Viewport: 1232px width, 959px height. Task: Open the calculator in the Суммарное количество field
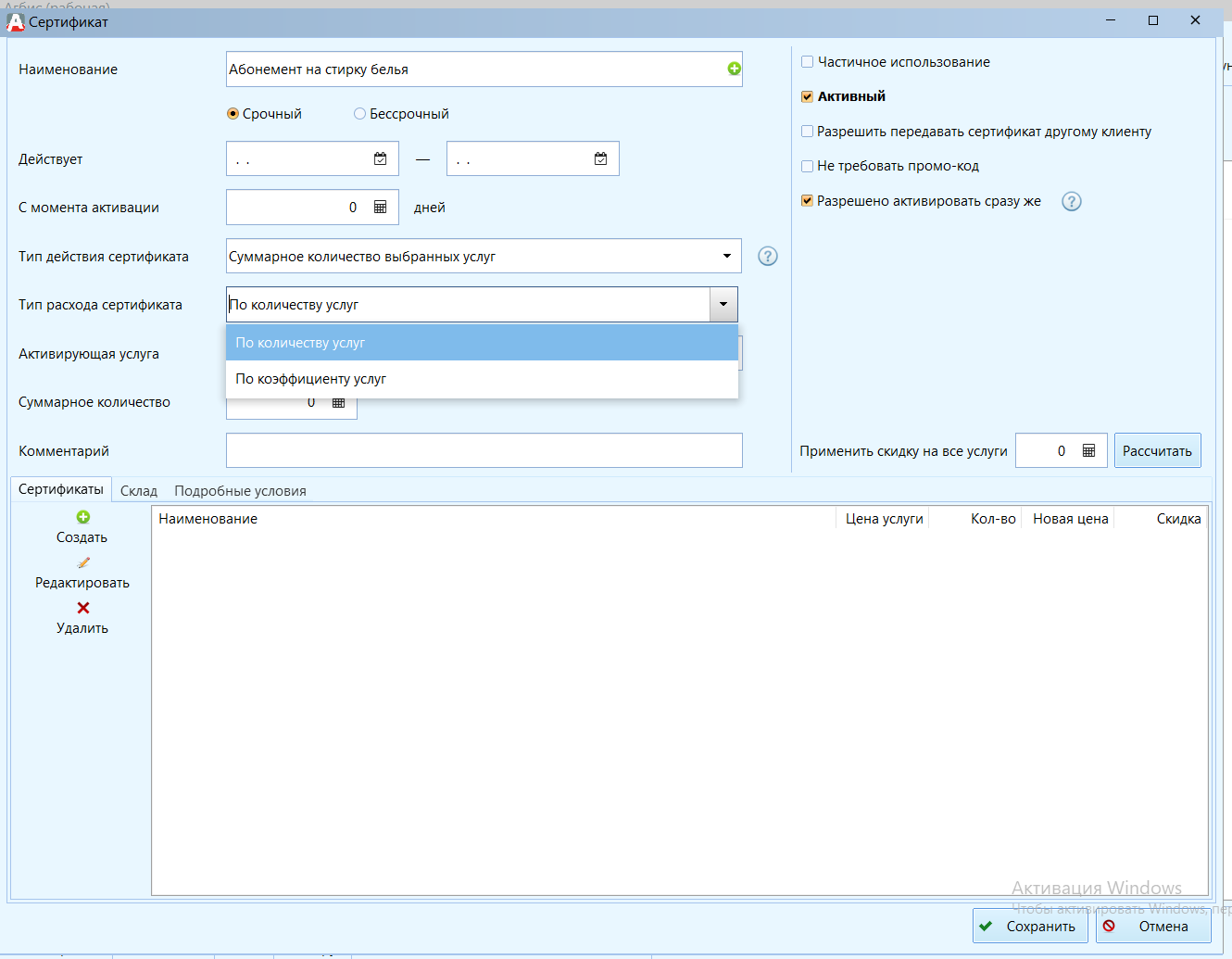click(338, 402)
